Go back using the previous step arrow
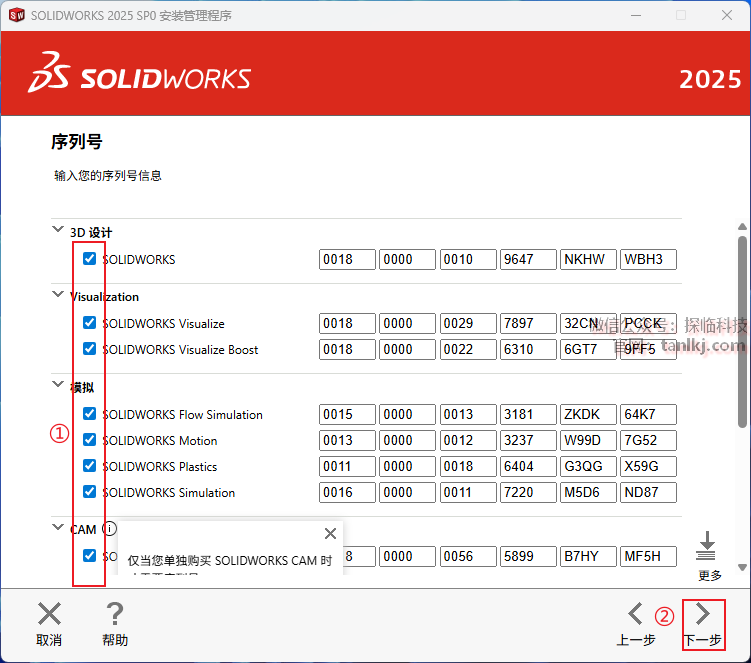751x663 pixels. [x=635, y=614]
